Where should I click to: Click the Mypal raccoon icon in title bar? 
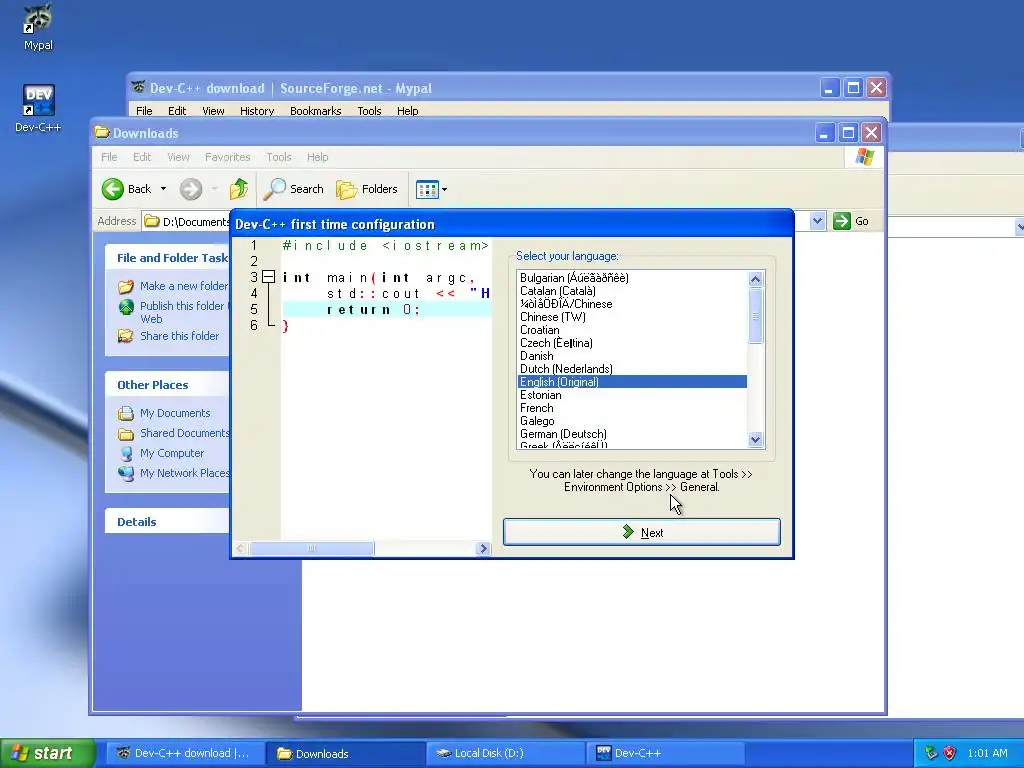point(138,88)
